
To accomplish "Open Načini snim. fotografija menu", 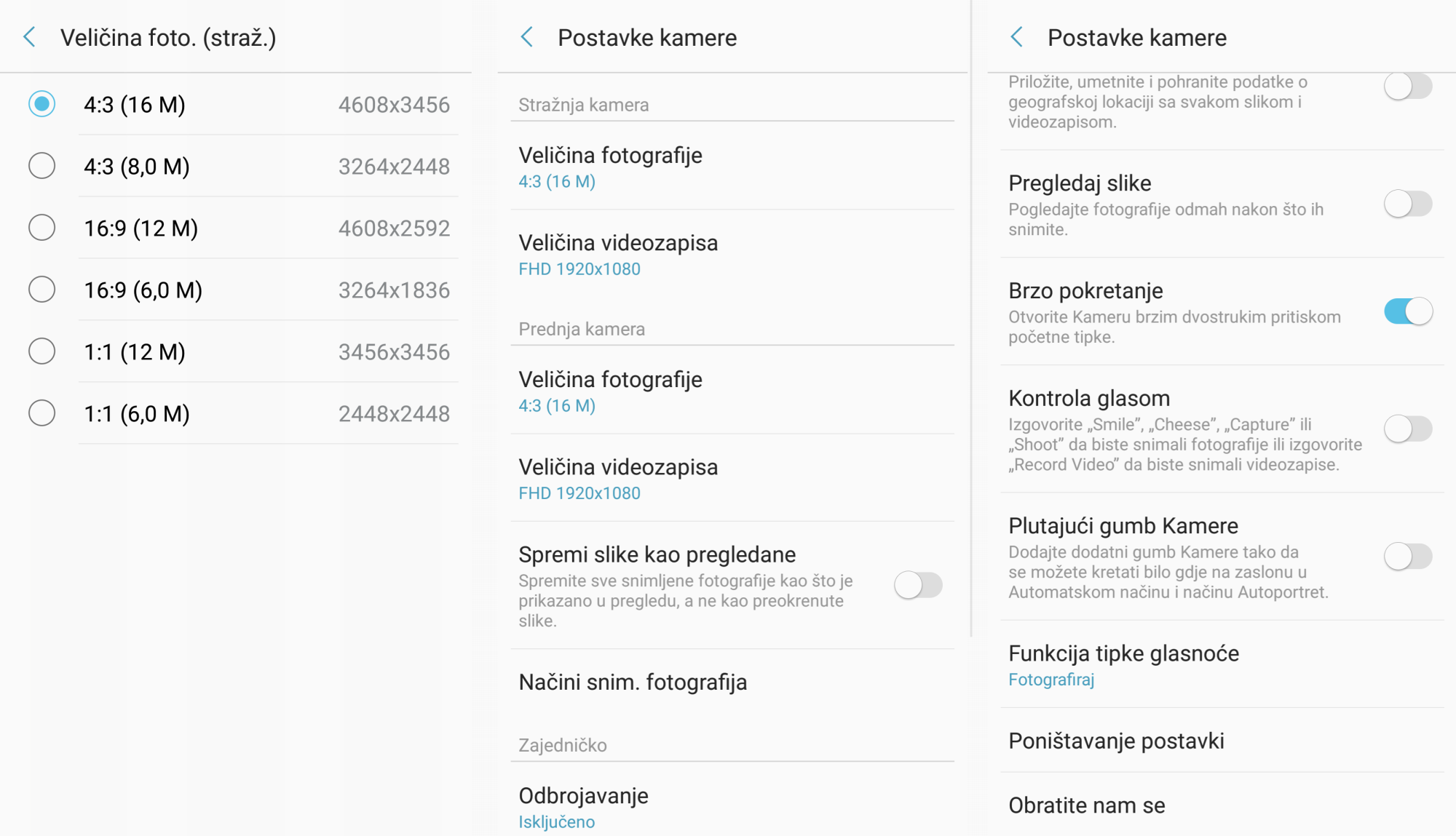I will click(732, 682).
